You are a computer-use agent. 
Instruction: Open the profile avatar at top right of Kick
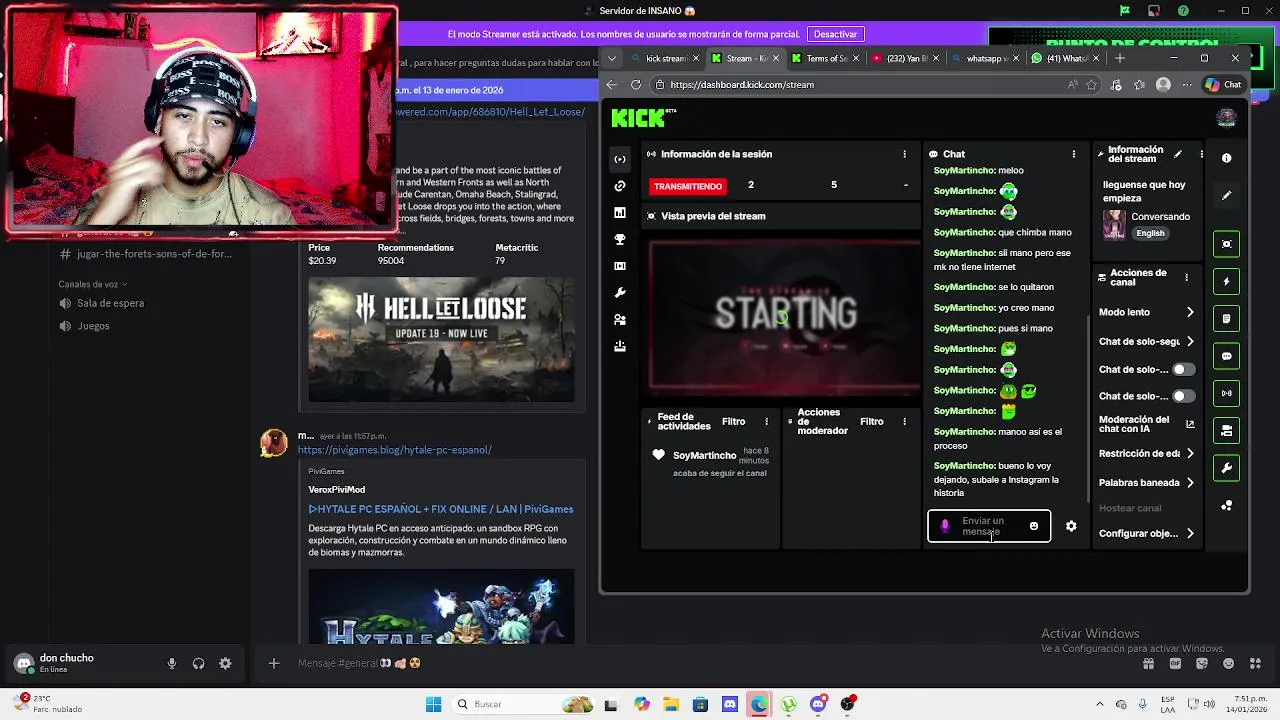coord(1227,118)
